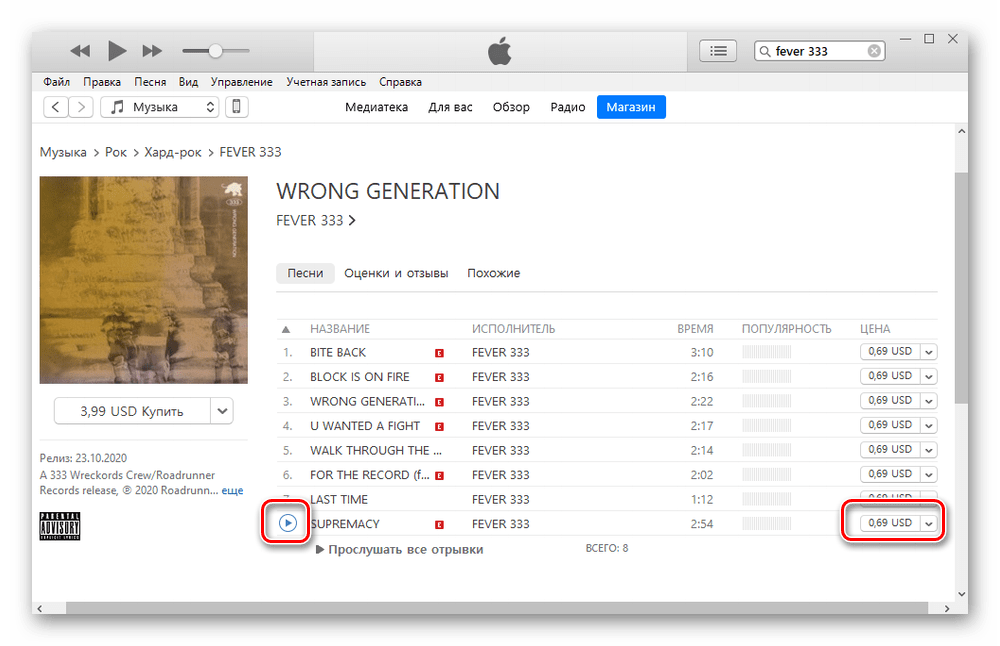
Task: Click the iPhone device icon
Action: click(x=237, y=107)
